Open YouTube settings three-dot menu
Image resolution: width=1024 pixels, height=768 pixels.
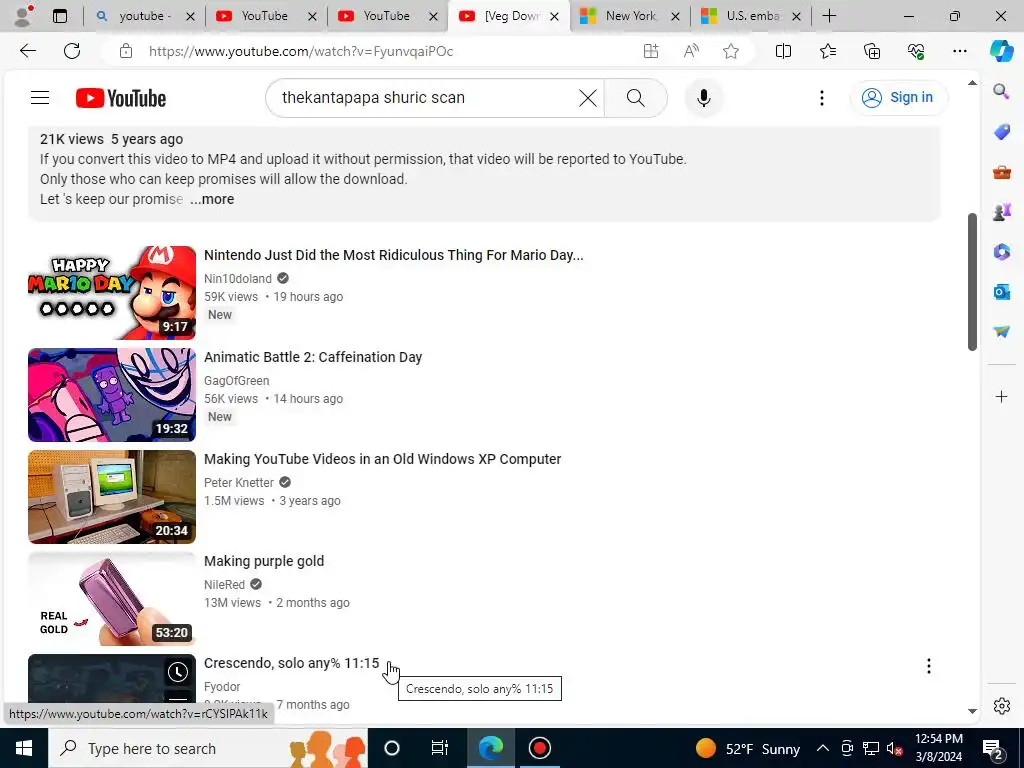click(x=822, y=98)
